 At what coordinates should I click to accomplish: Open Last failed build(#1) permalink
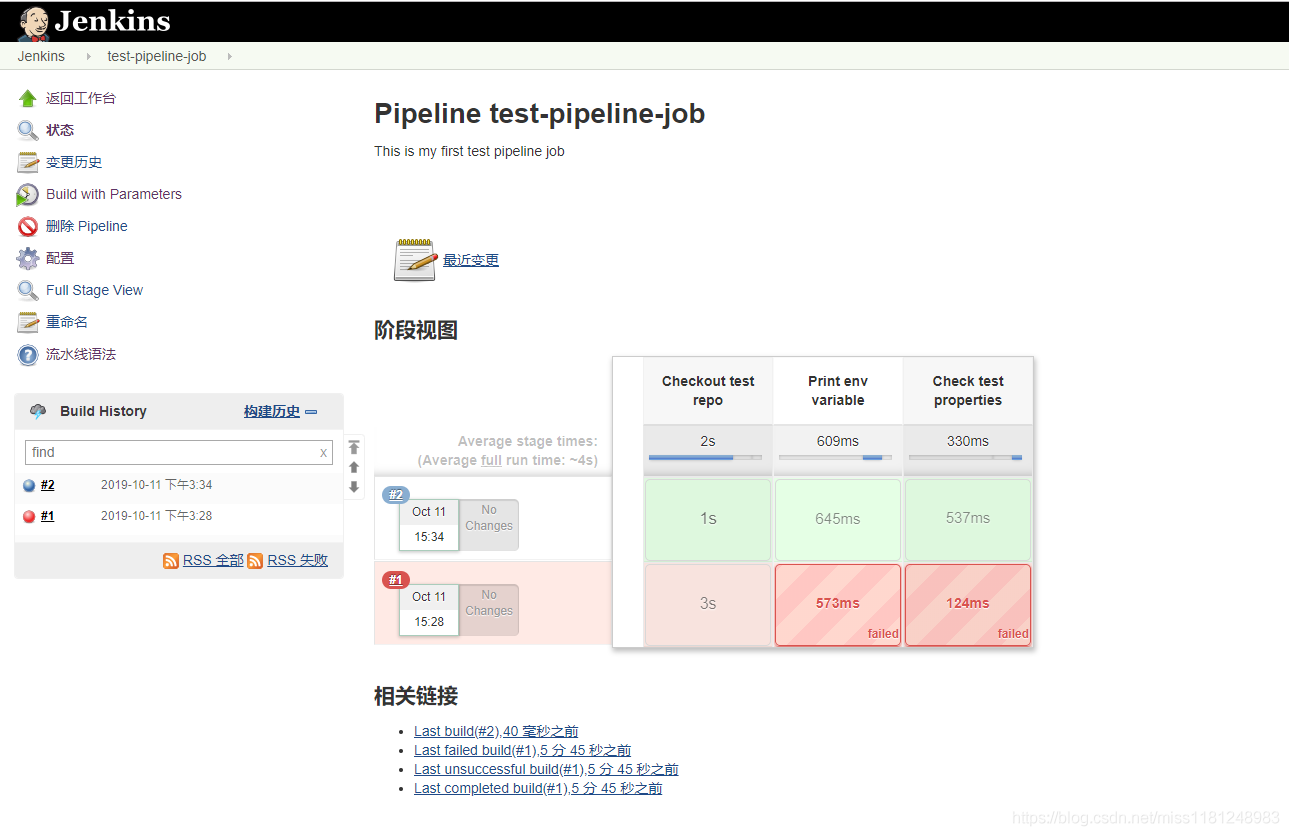(x=522, y=750)
